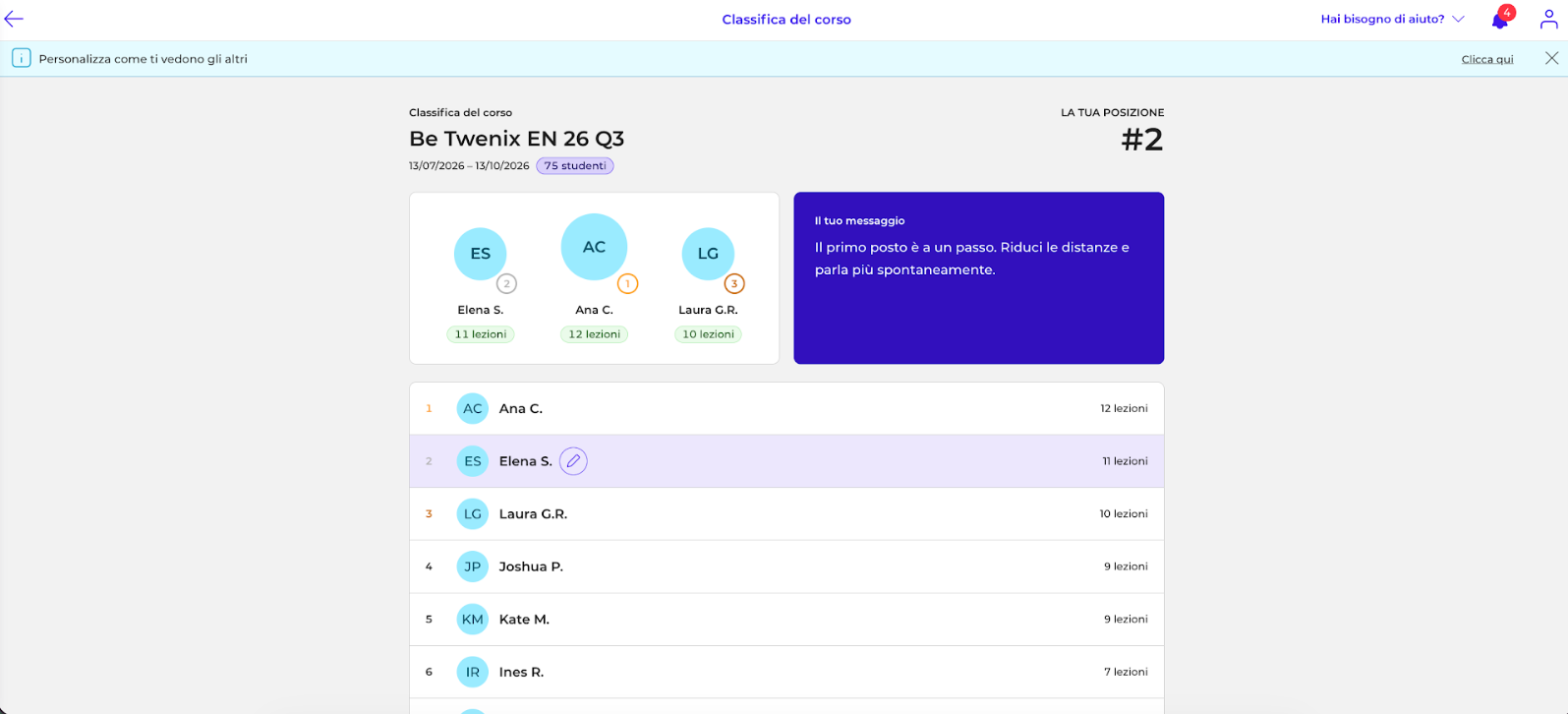1568x714 pixels.
Task: Click the 'Il tuo messaggio' purple card
Action: coord(979,278)
